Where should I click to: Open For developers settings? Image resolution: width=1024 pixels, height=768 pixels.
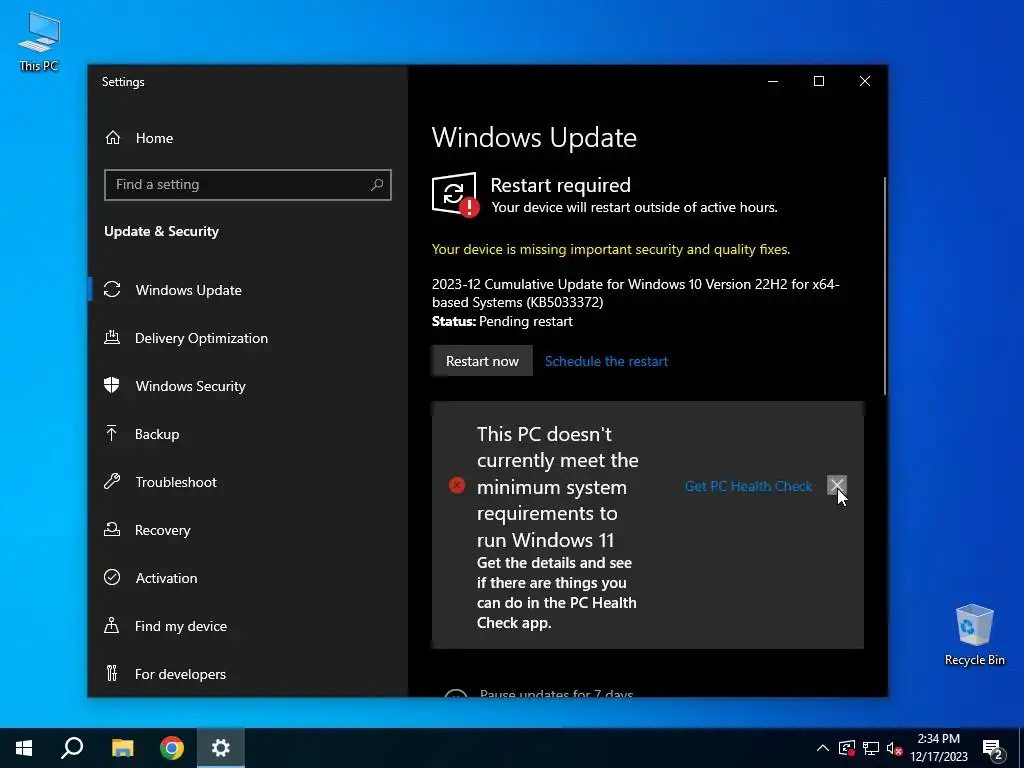[x=180, y=674]
